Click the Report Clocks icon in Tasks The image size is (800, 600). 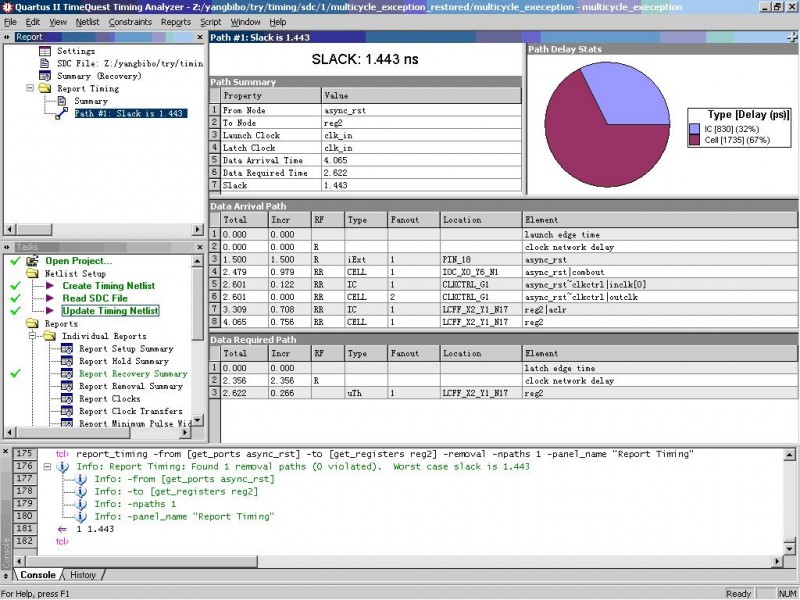67,399
